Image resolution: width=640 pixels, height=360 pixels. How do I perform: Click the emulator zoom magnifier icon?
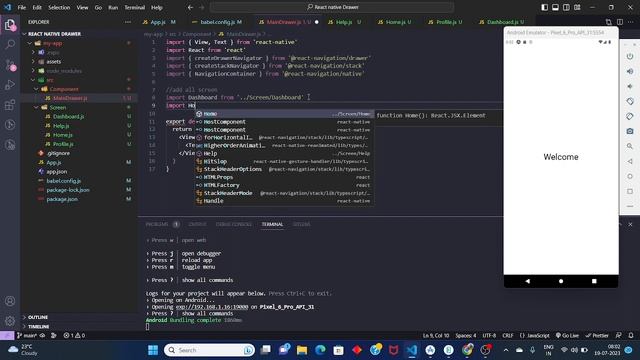[x=630, y=146]
